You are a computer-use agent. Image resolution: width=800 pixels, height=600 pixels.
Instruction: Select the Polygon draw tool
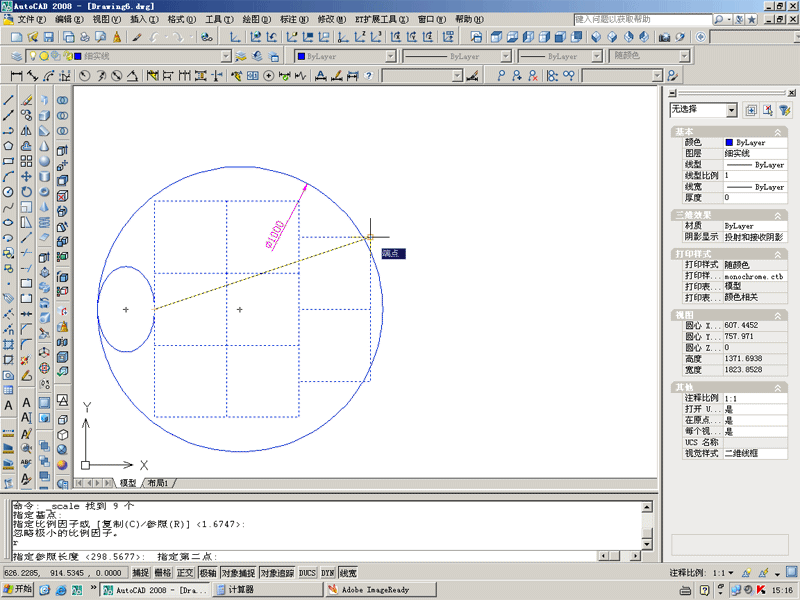[x=8, y=146]
